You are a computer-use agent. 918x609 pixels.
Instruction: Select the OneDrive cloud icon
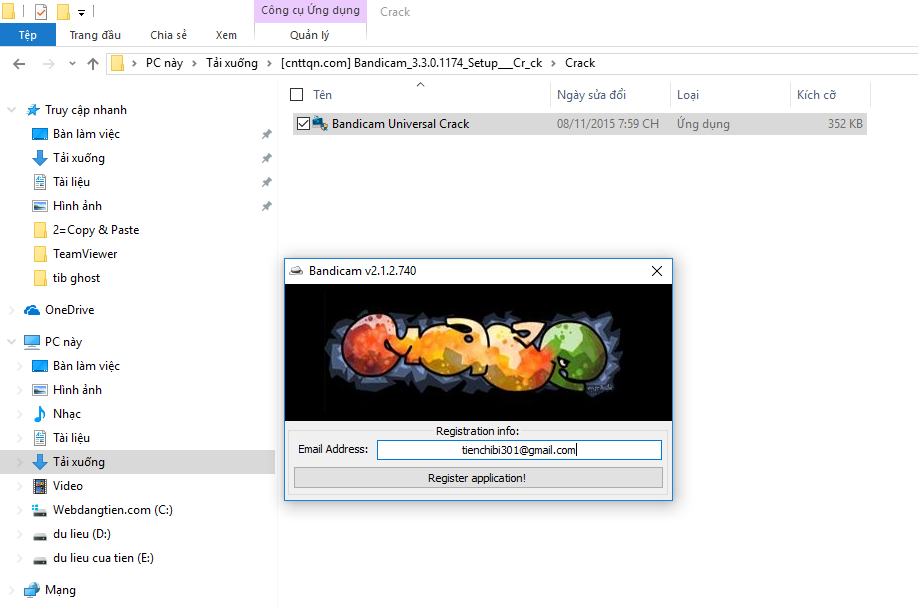pyautogui.click(x=32, y=310)
